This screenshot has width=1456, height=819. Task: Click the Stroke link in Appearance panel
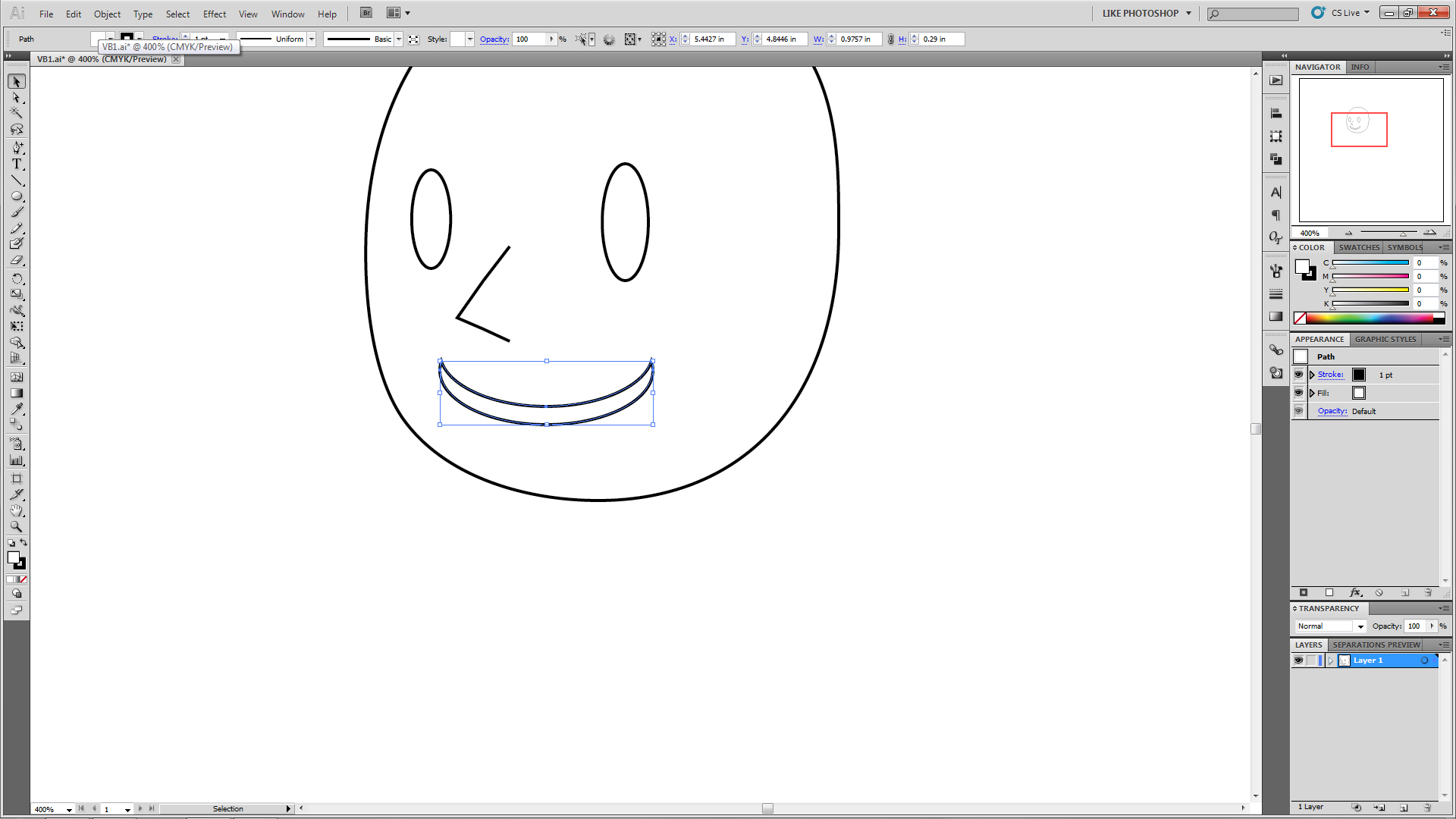pos(1330,375)
